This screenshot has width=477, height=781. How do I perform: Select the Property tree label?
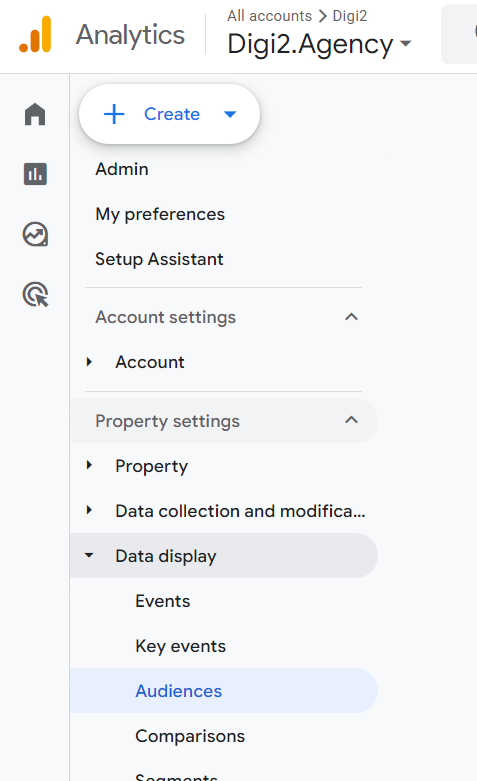pyautogui.click(x=152, y=466)
